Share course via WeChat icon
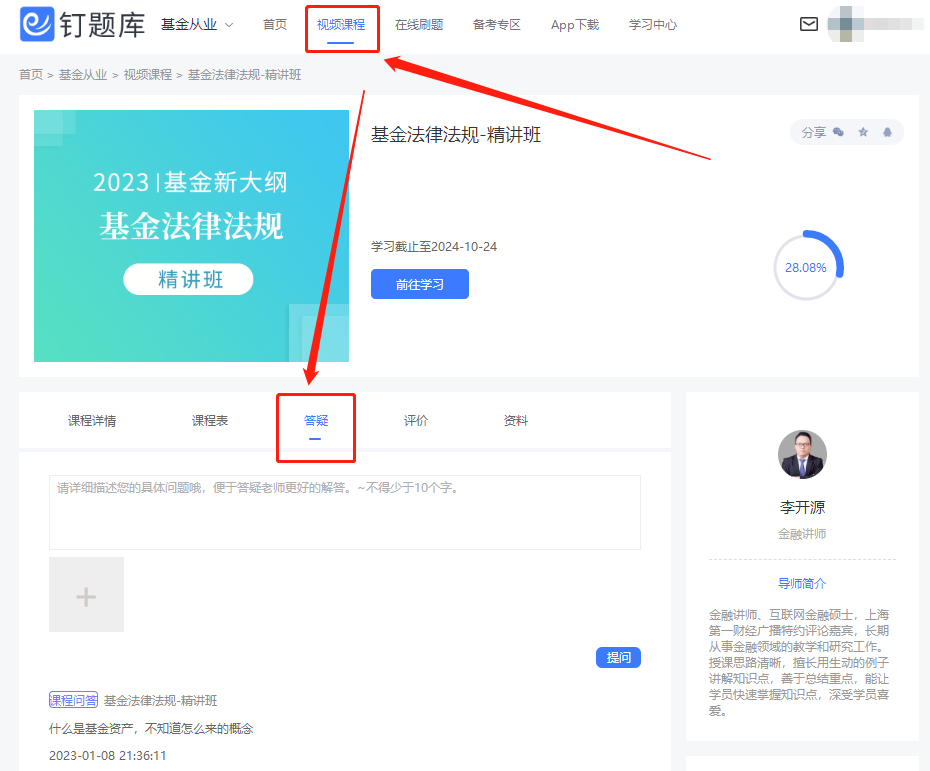Screen dimensions: 930x771 coord(838,132)
